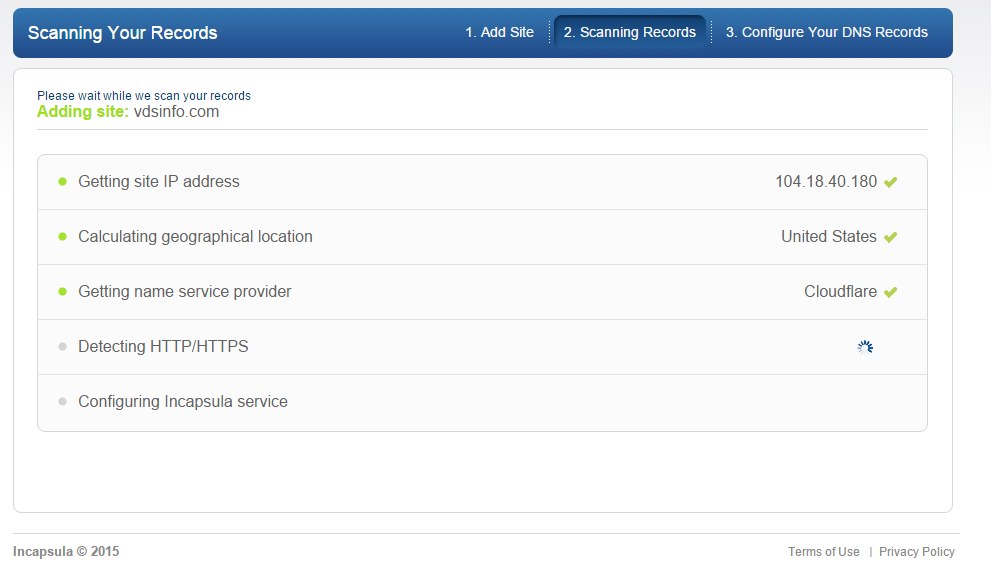Click green bullet before 'Calculating geographical location'

63,237
